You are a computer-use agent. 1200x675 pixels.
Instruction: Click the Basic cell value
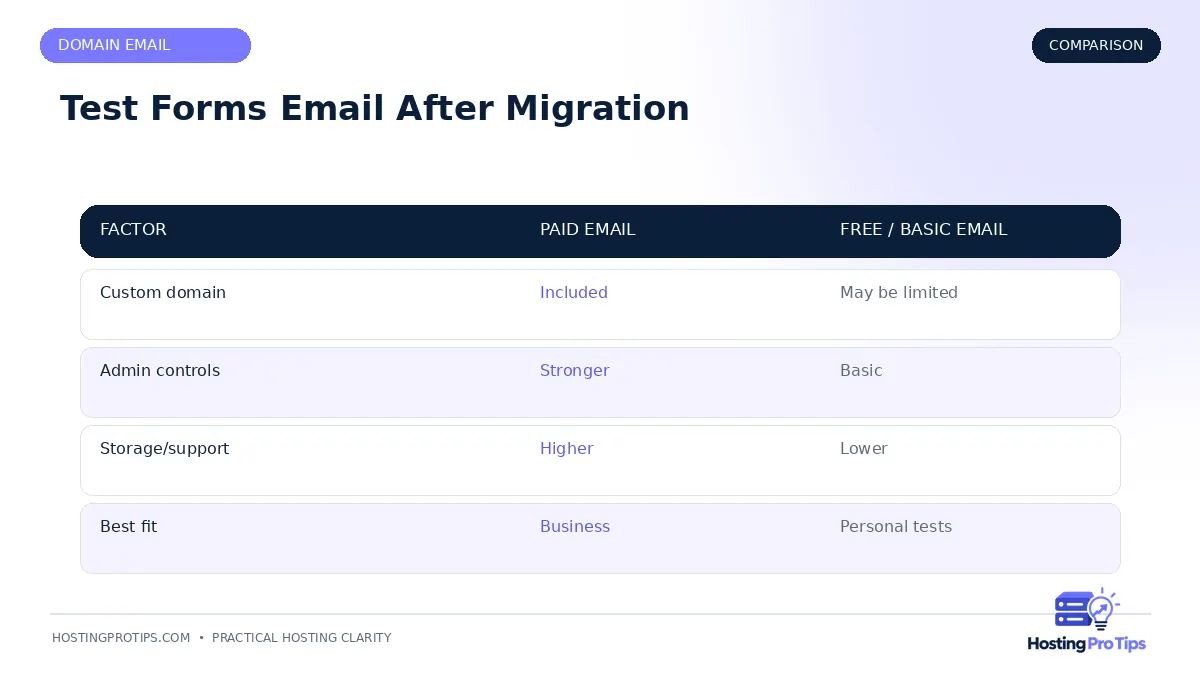(x=861, y=370)
